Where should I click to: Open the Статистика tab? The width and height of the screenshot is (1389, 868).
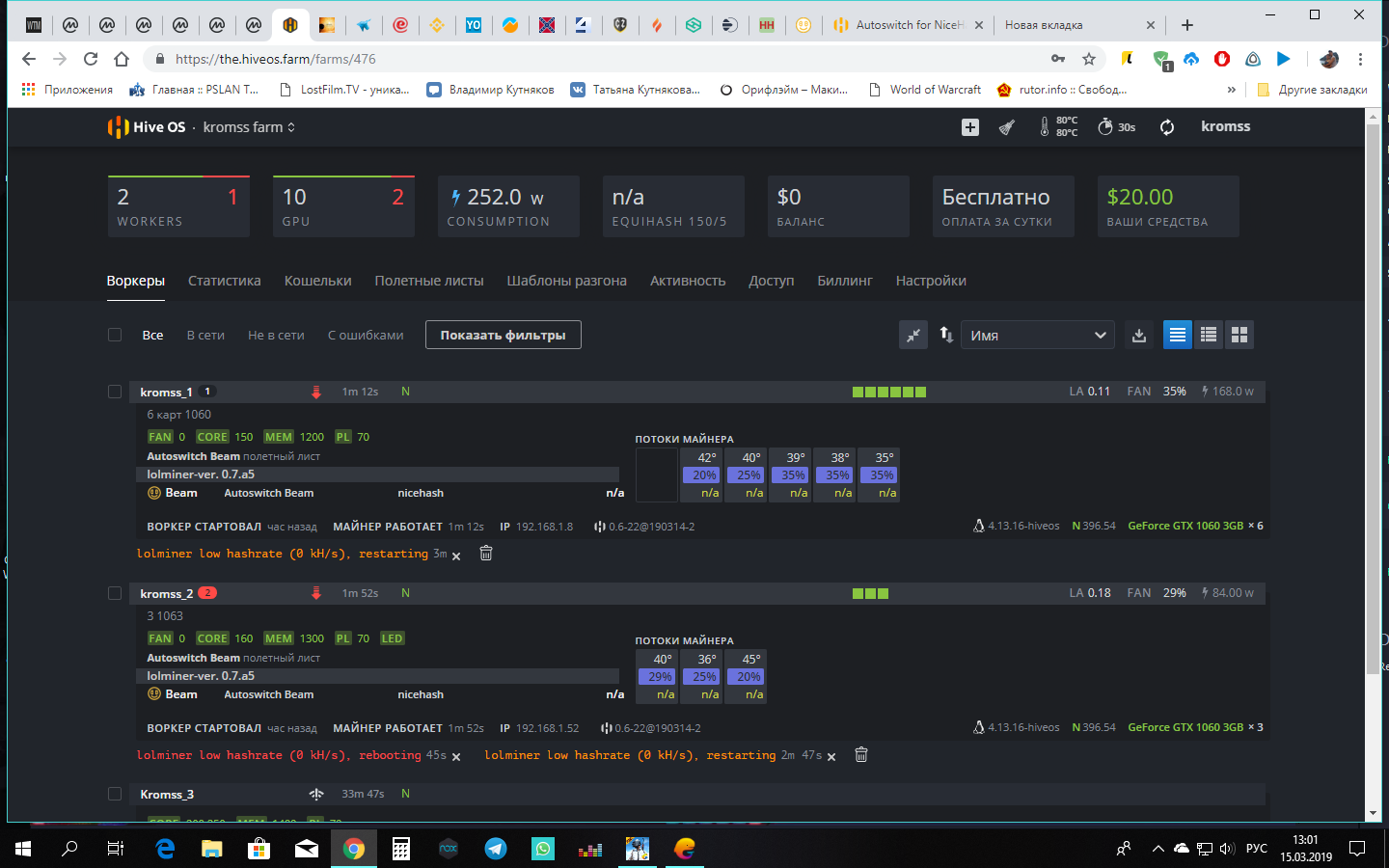[224, 281]
